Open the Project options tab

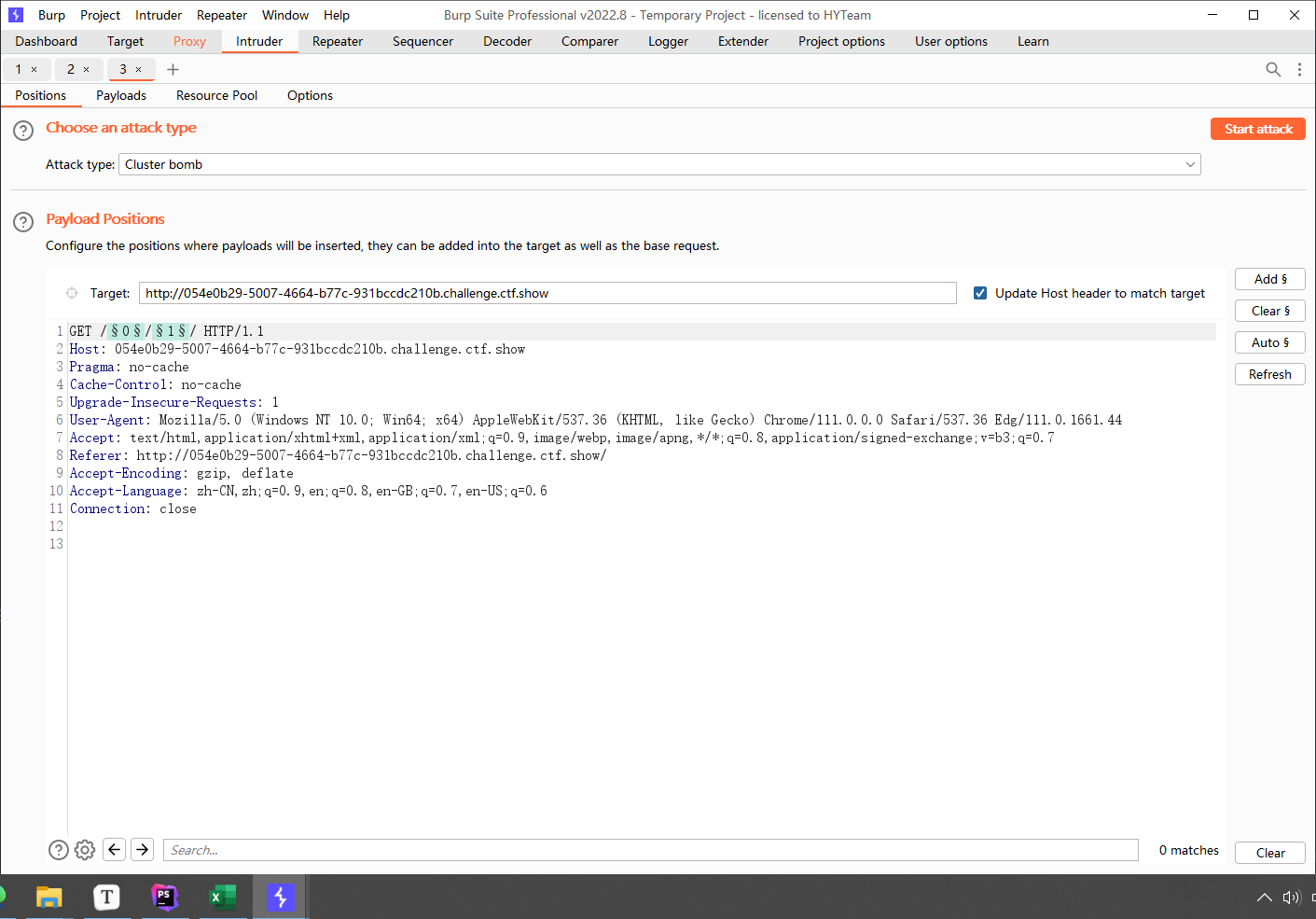pyautogui.click(x=841, y=41)
